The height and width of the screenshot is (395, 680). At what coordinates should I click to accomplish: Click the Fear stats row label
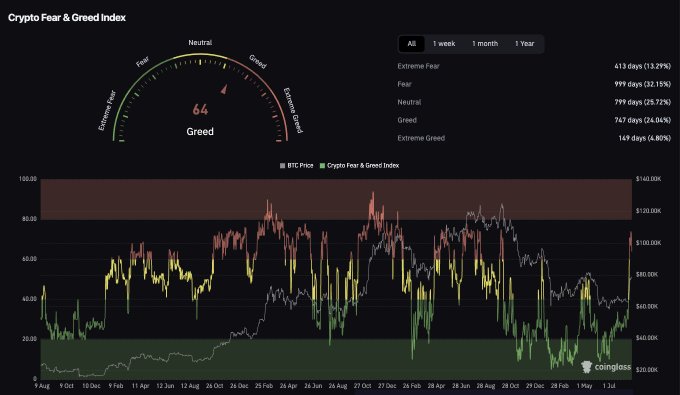tap(405, 84)
